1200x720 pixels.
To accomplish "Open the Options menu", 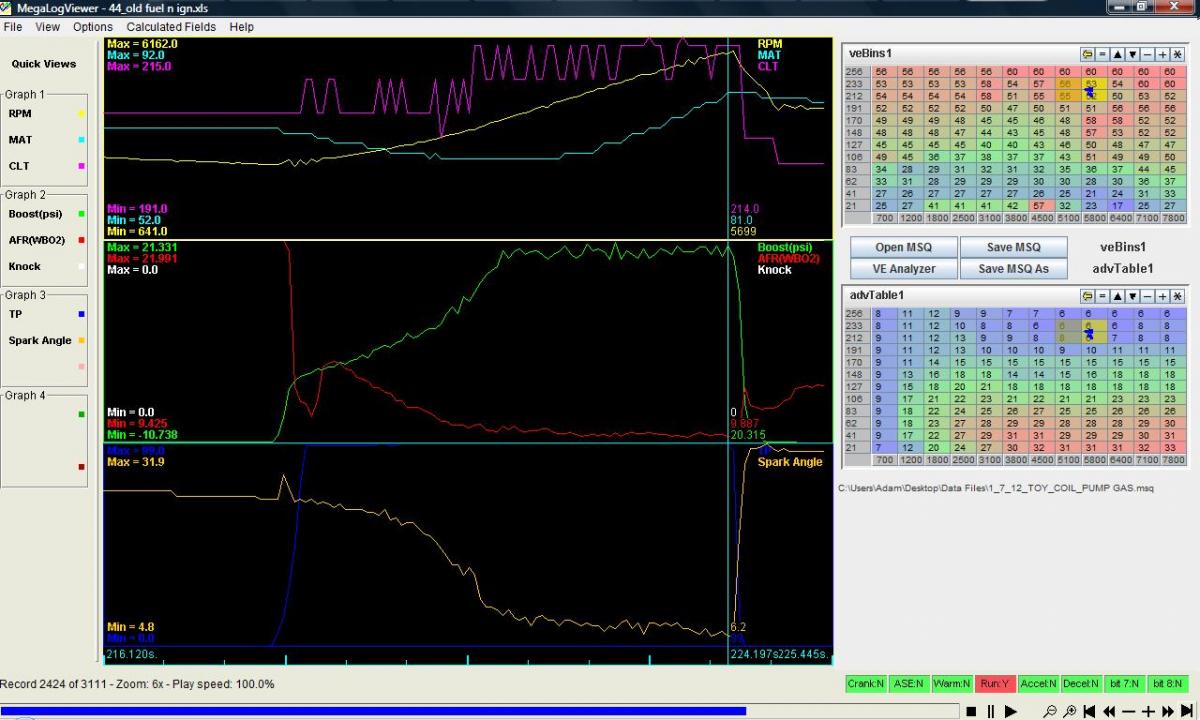I will (x=92, y=27).
